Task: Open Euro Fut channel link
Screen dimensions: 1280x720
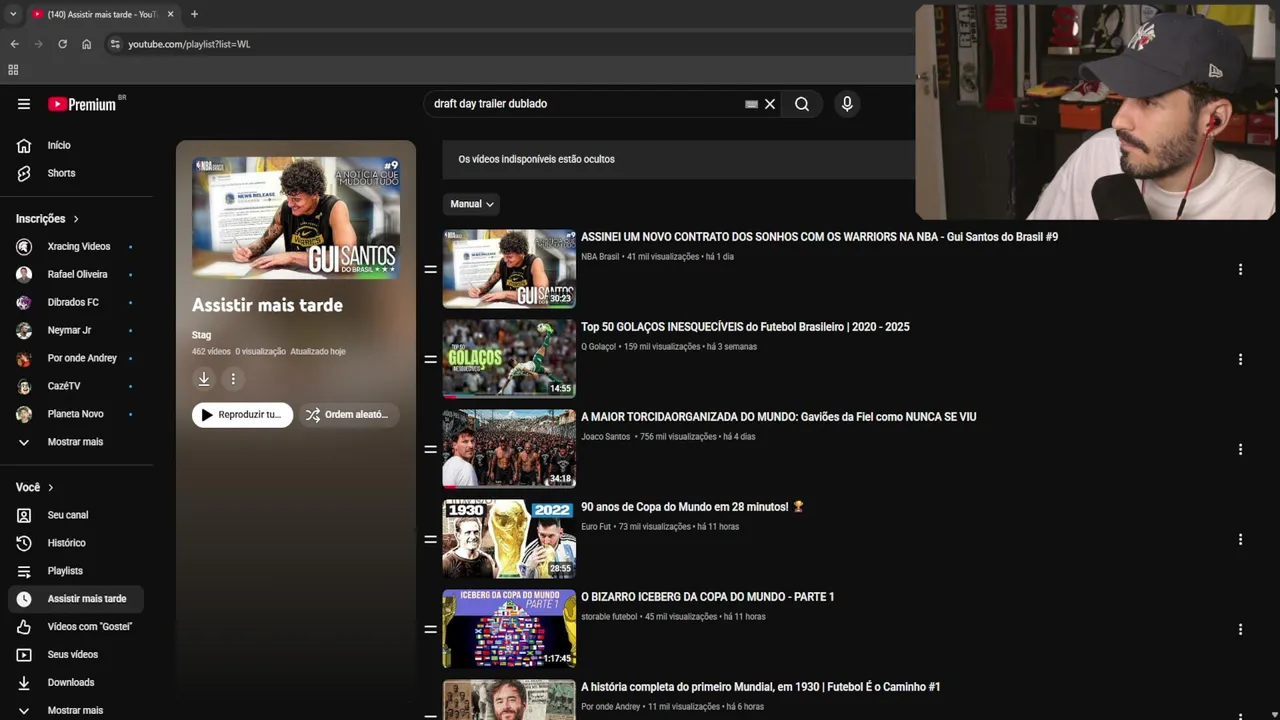Action: tap(596, 527)
